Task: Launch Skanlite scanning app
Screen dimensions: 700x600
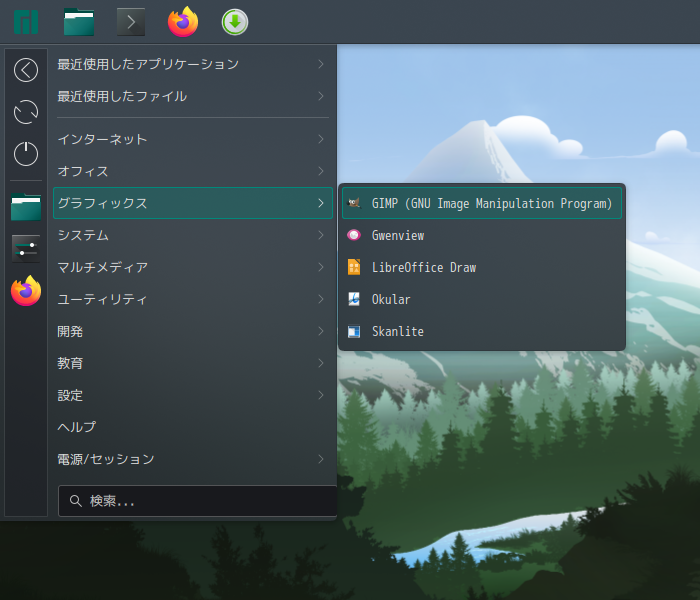Action: tap(482, 331)
